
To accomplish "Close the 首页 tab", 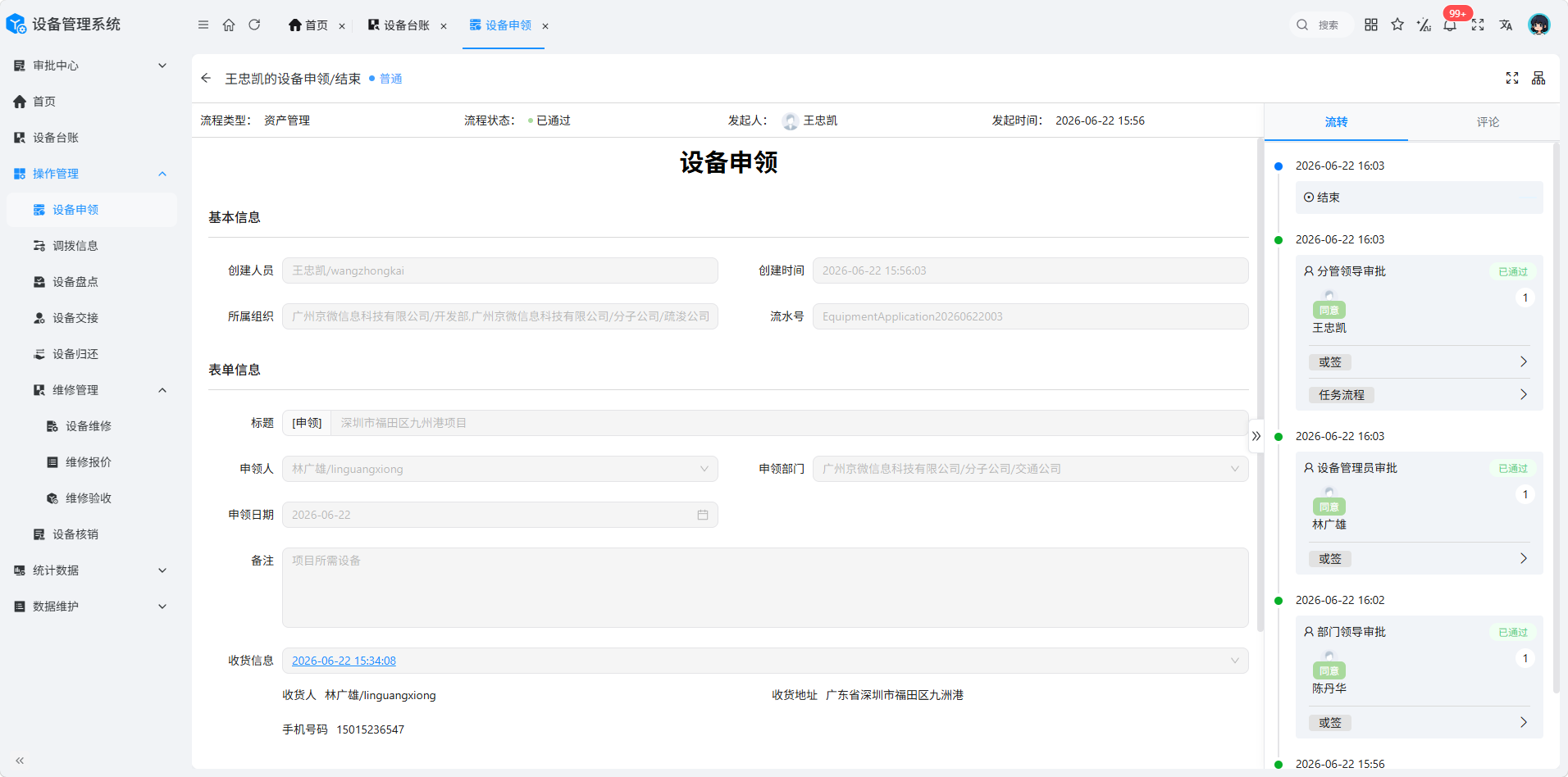I will [342, 26].
